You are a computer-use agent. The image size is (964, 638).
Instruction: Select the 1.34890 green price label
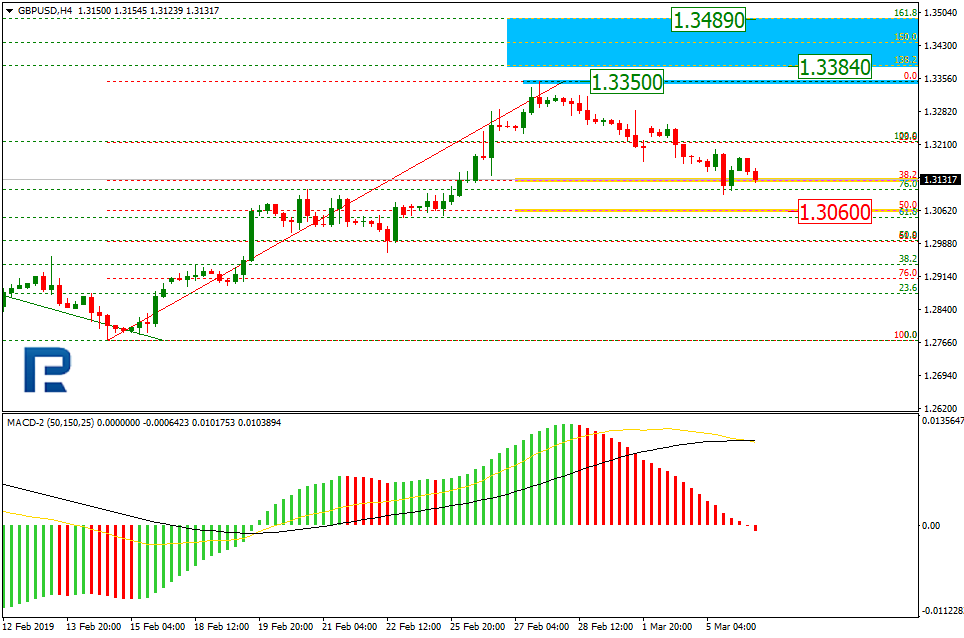[709, 20]
